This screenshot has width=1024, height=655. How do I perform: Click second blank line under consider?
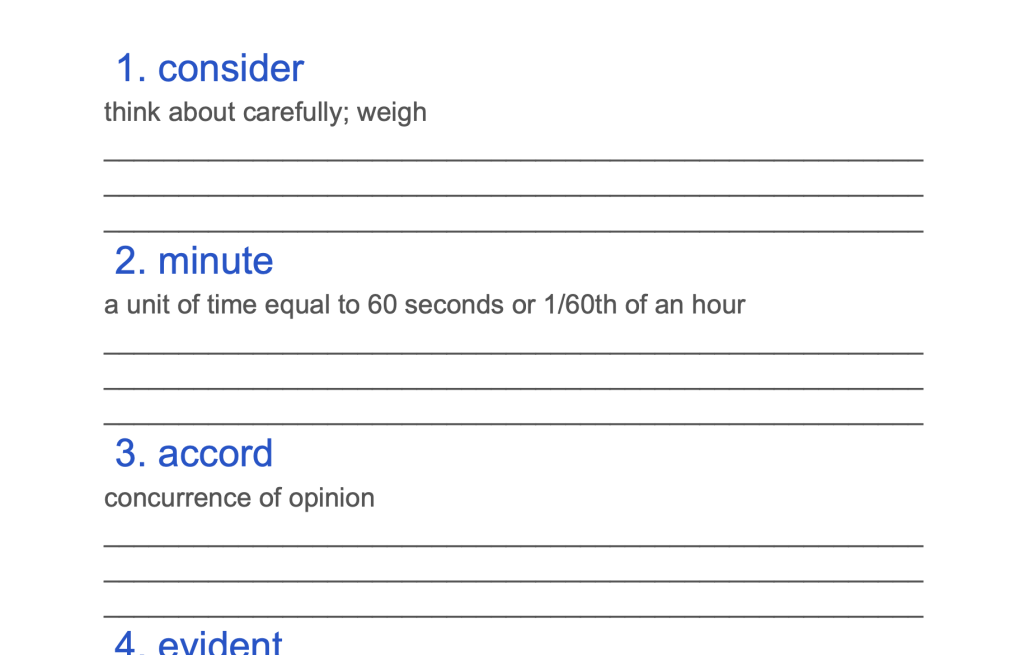tap(513, 195)
